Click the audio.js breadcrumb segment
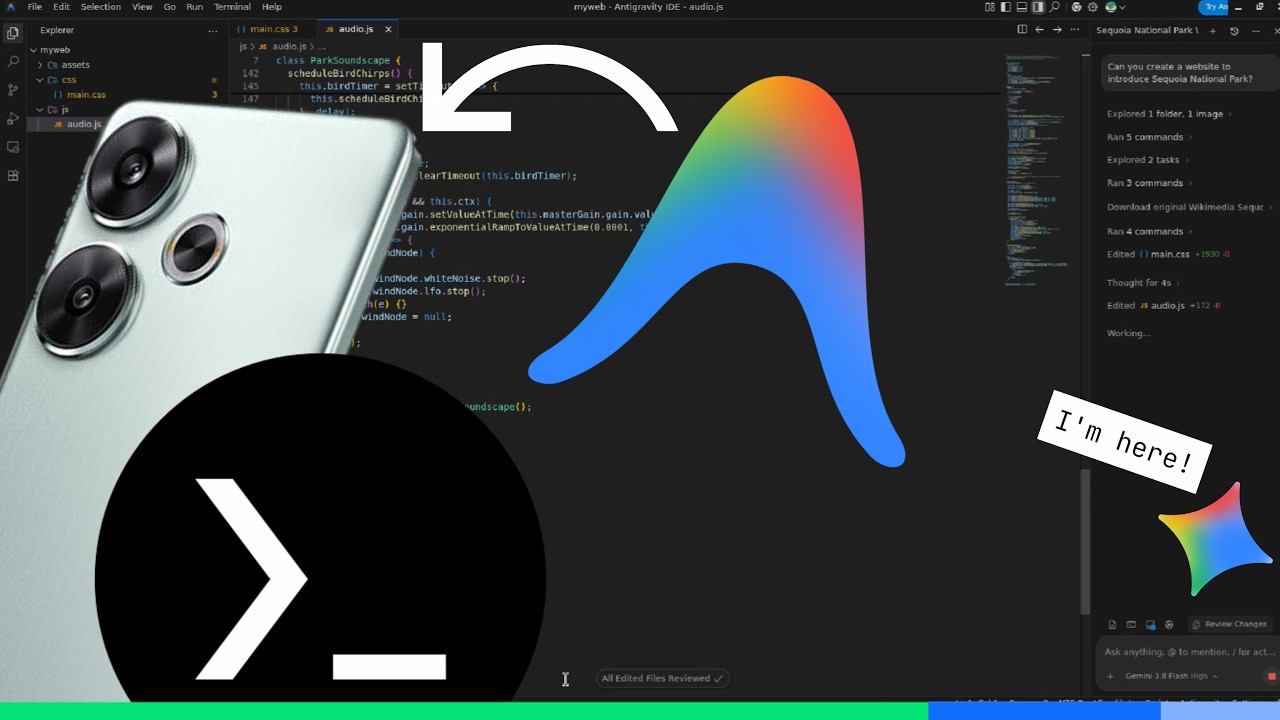This screenshot has width=1280, height=720. [x=283, y=46]
